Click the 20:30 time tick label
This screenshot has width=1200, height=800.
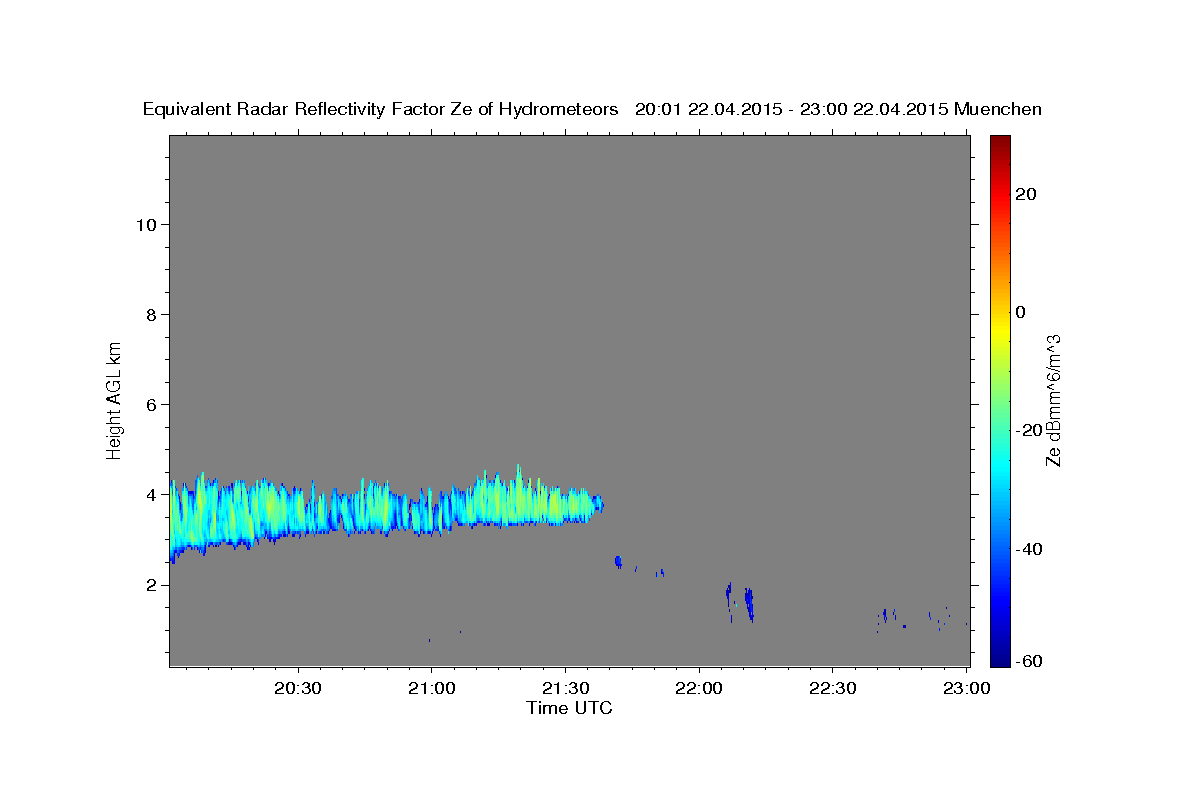(x=297, y=688)
